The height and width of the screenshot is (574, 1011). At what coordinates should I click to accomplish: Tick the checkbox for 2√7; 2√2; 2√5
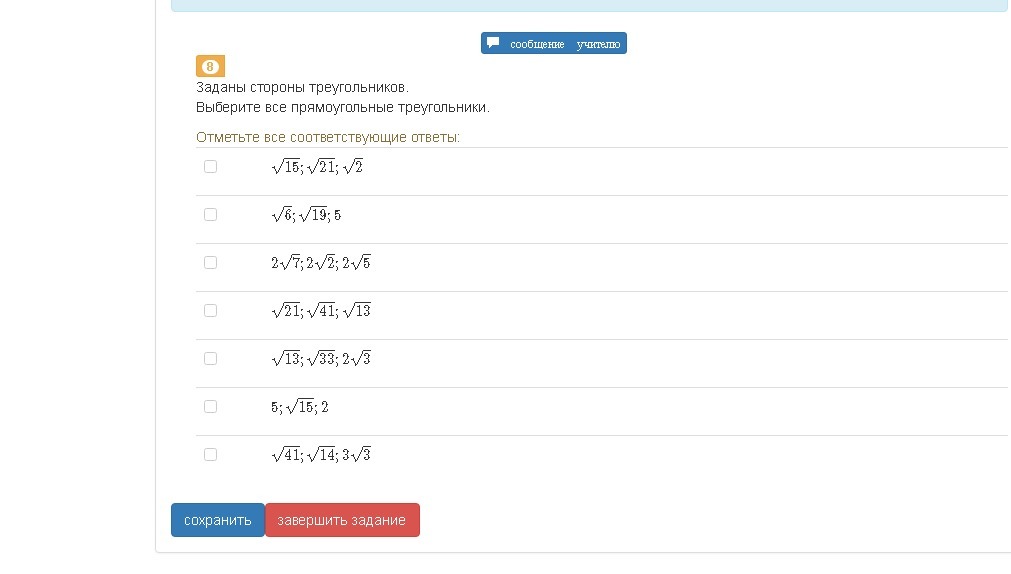click(210, 262)
